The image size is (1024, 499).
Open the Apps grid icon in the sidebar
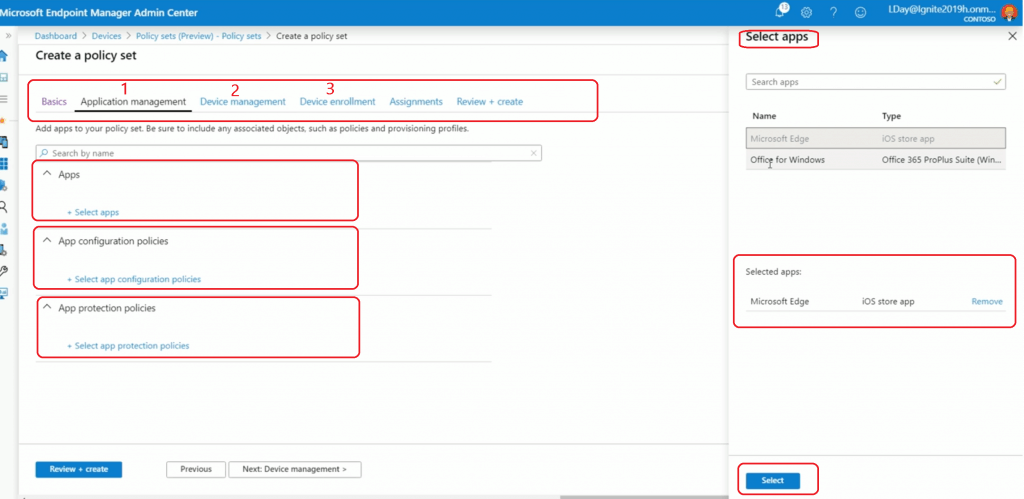tap(4, 163)
